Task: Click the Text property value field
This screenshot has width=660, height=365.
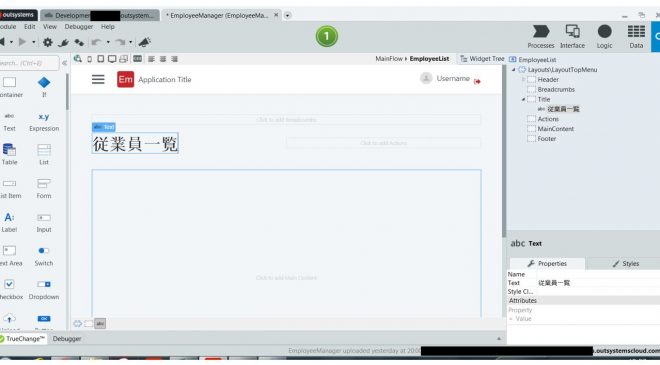Action: click(x=598, y=283)
